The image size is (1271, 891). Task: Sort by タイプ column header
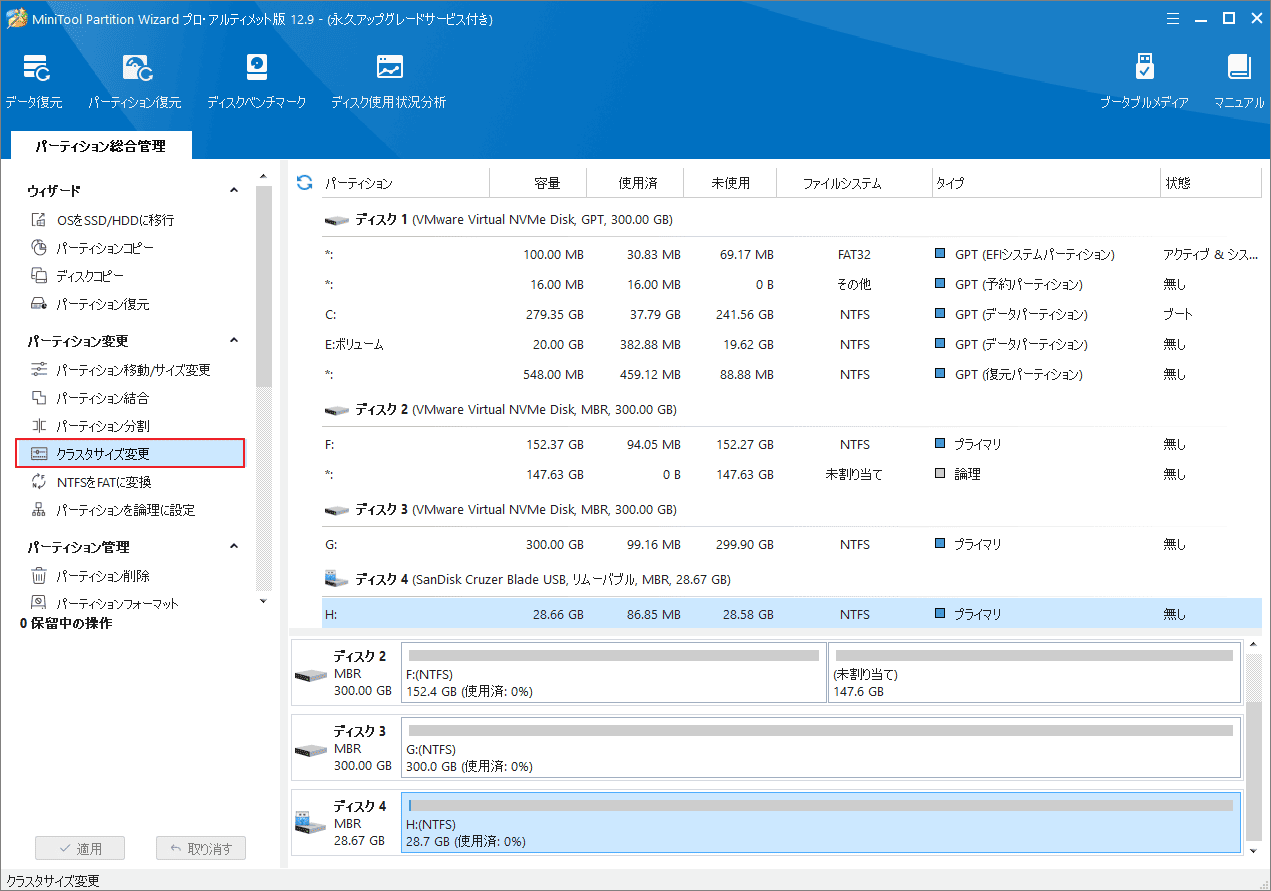[x=1046, y=183]
